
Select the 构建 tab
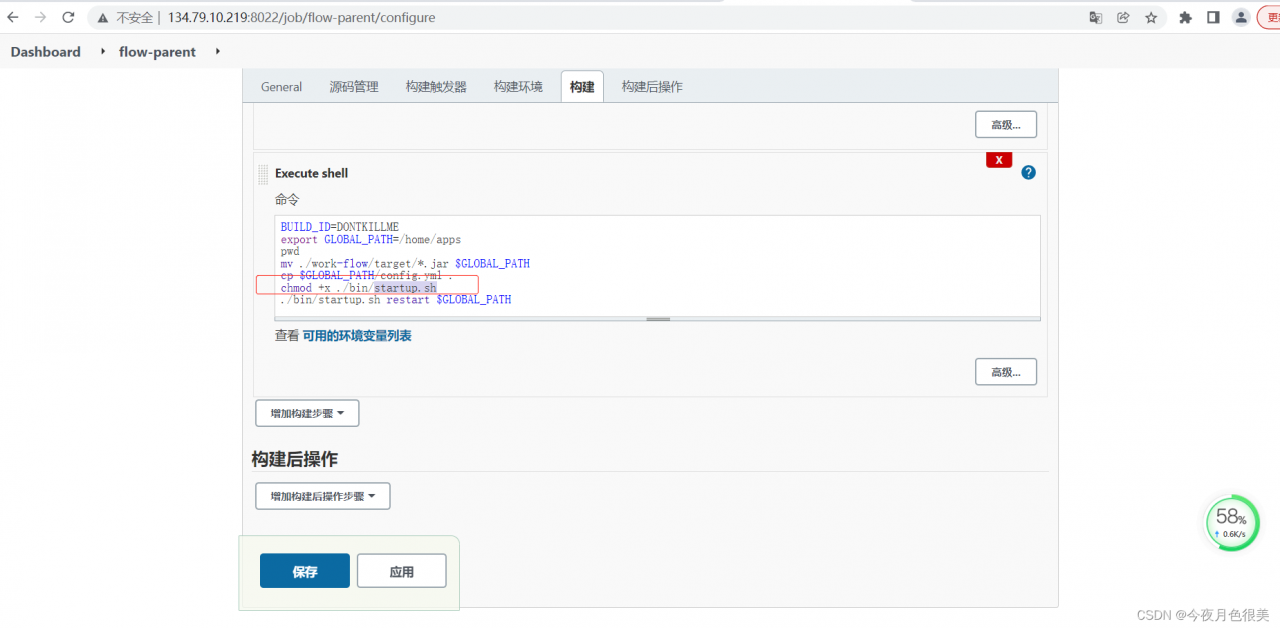pos(582,87)
